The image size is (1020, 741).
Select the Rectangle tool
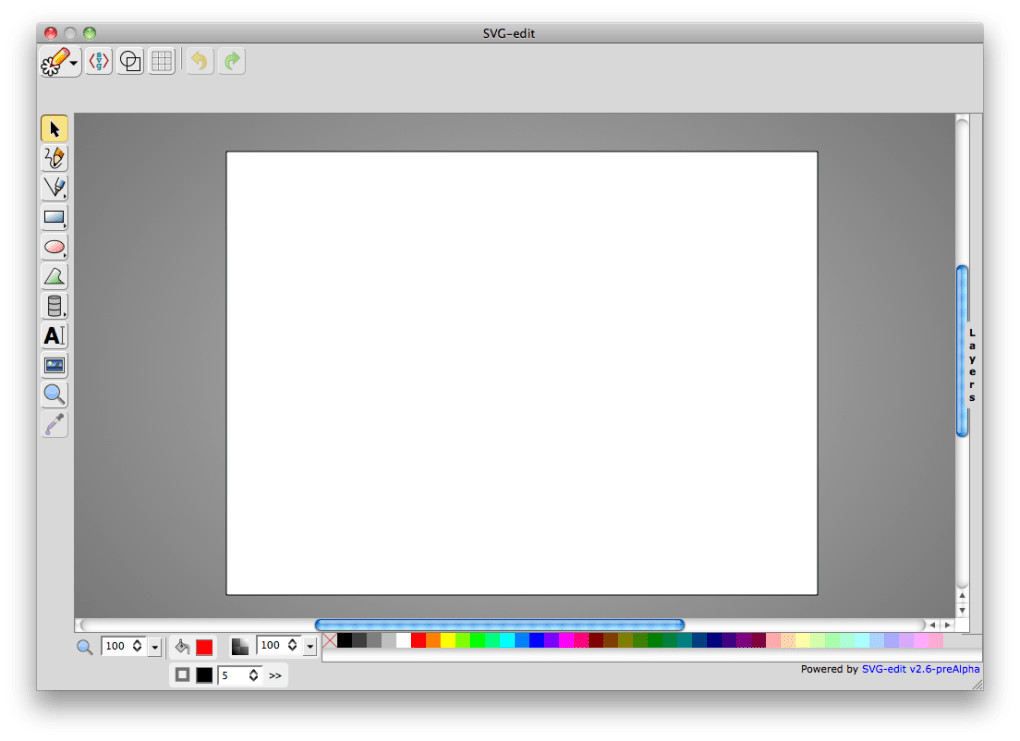pyautogui.click(x=55, y=217)
